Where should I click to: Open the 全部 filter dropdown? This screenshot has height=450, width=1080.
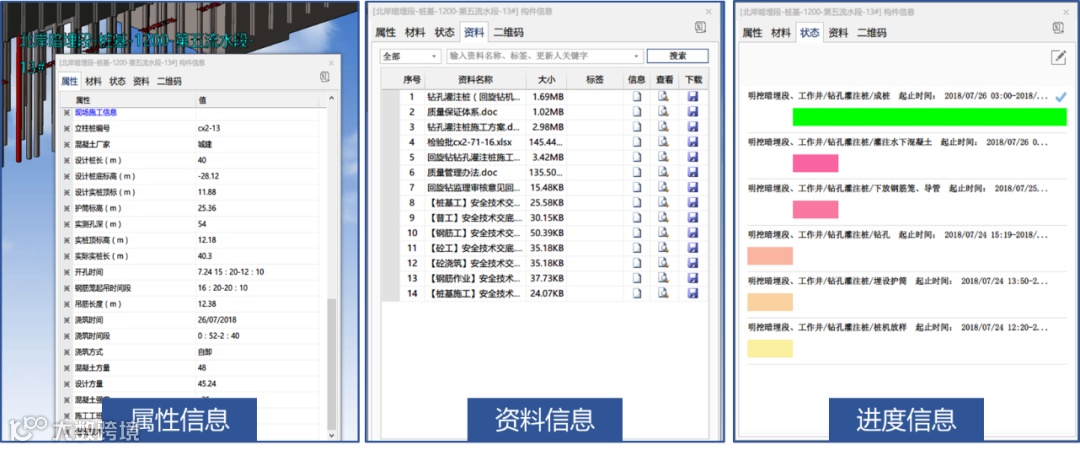[x=410, y=56]
